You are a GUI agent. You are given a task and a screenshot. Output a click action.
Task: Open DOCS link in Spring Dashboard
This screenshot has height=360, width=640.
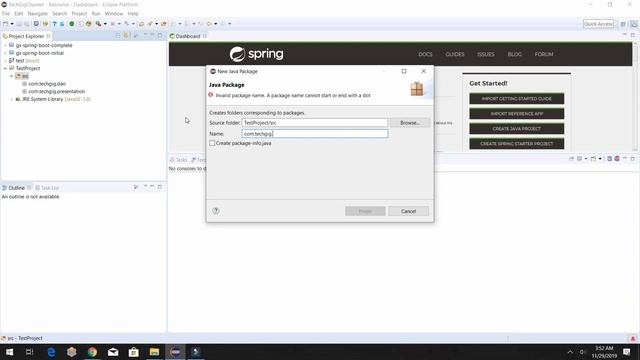pyautogui.click(x=425, y=54)
